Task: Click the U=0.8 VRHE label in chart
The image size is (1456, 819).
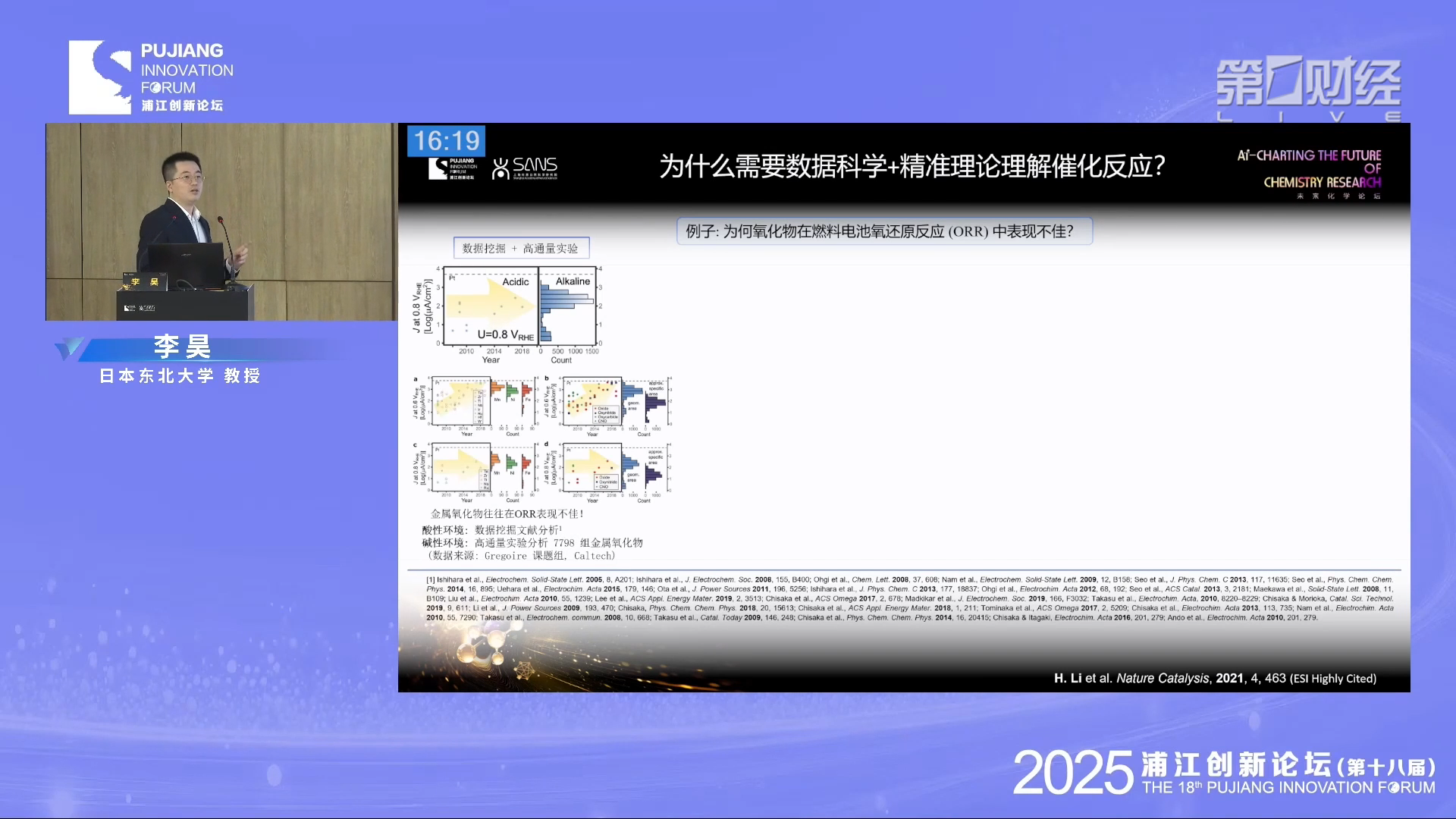Action: click(506, 335)
